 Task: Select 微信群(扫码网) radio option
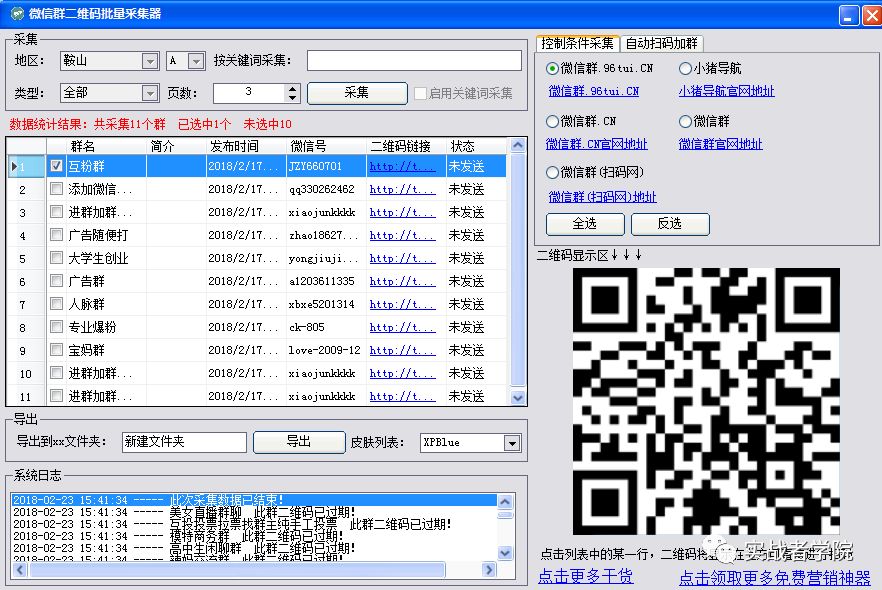click(552, 172)
